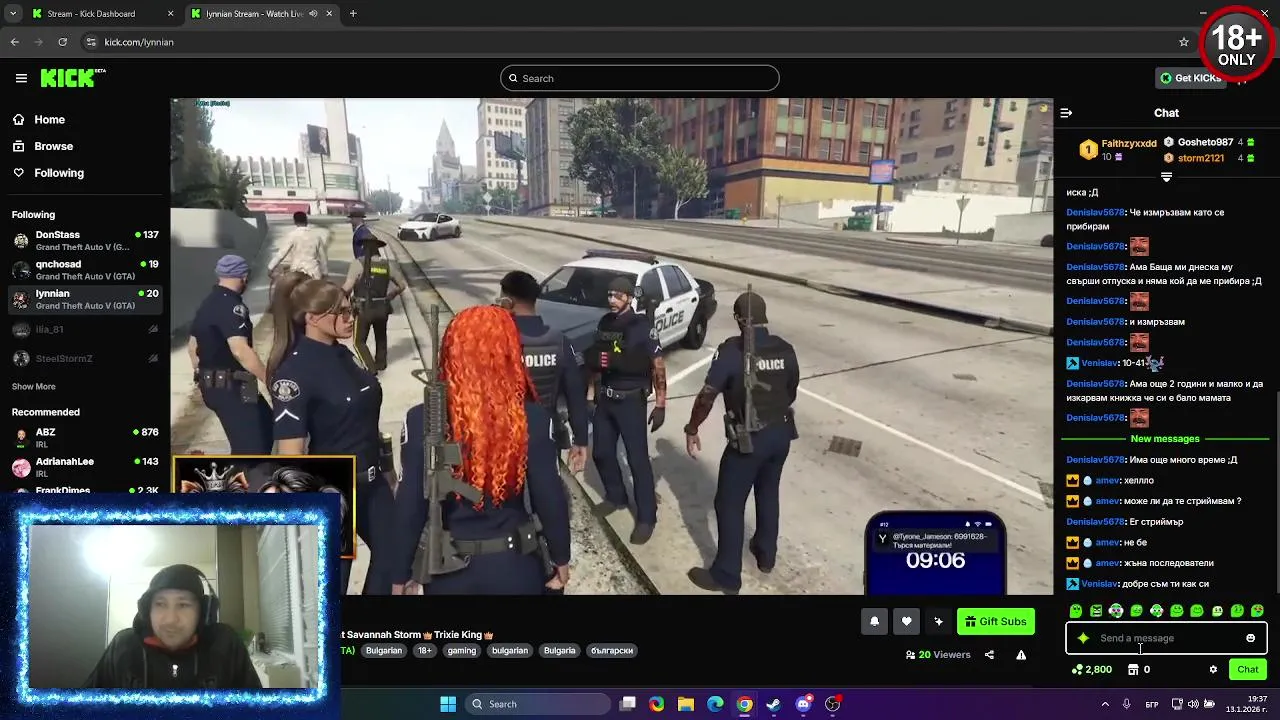This screenshot has width=1280, height=720.
Task: Click the Bulgarian stream tag
Action: coord(383,650)
